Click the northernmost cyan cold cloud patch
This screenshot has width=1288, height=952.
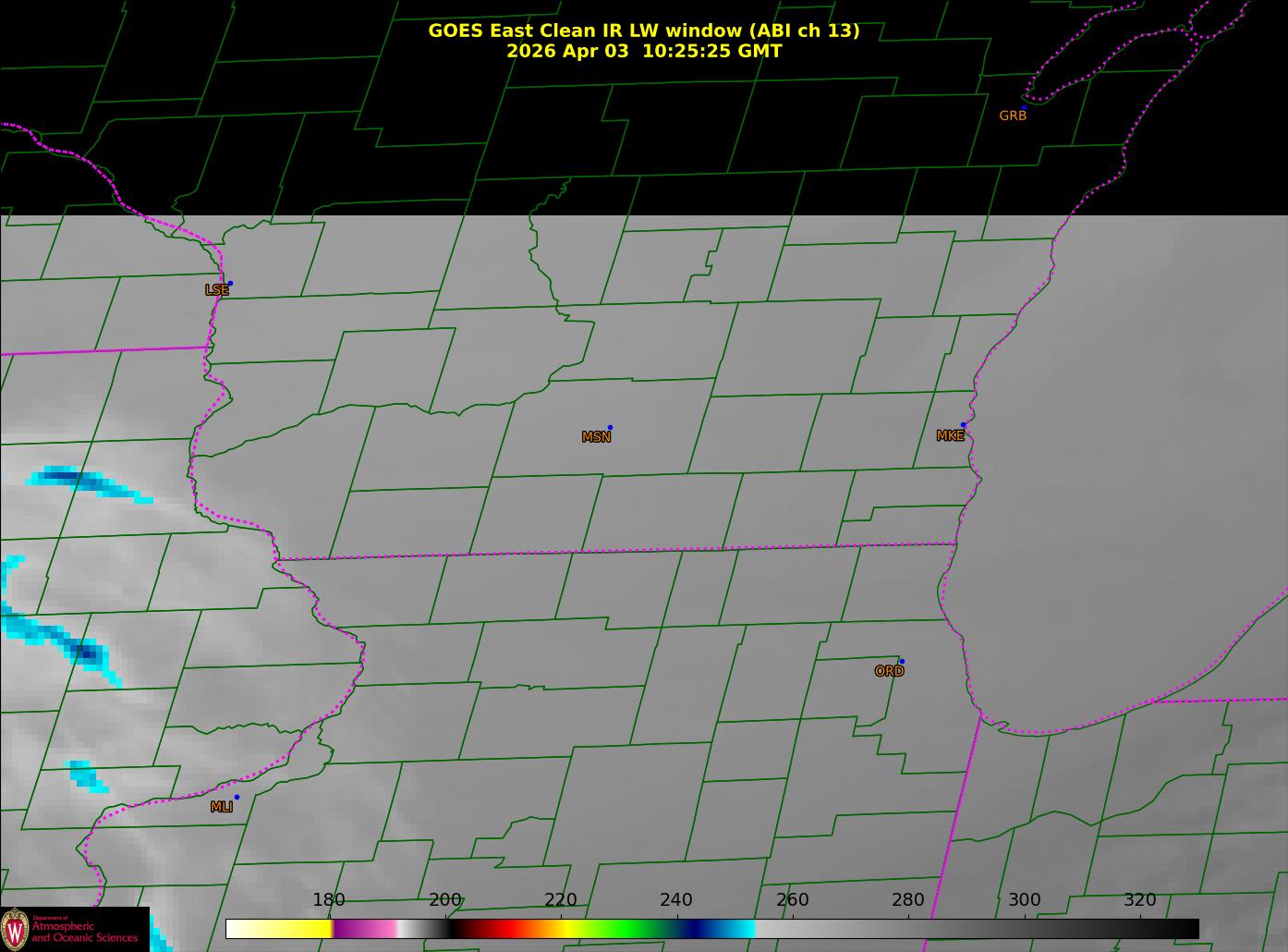(x=83, y=482)
